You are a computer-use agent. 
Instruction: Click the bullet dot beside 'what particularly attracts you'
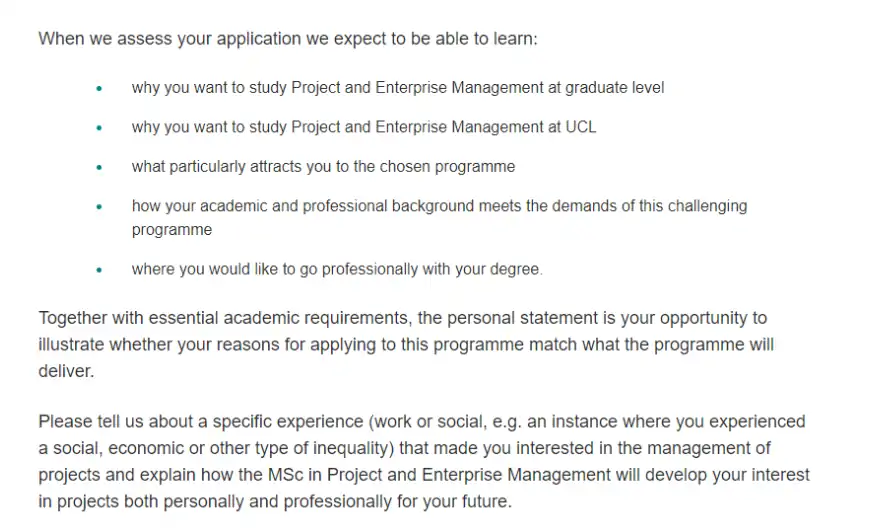[99, 167]
